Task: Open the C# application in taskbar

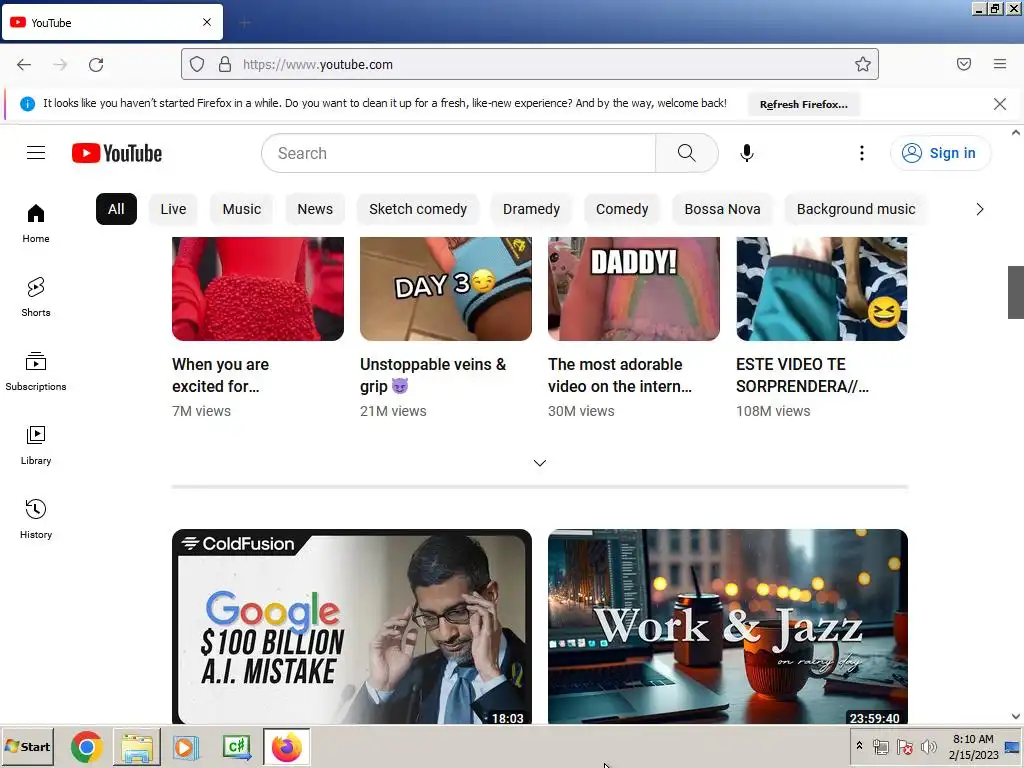Action: 236,746
